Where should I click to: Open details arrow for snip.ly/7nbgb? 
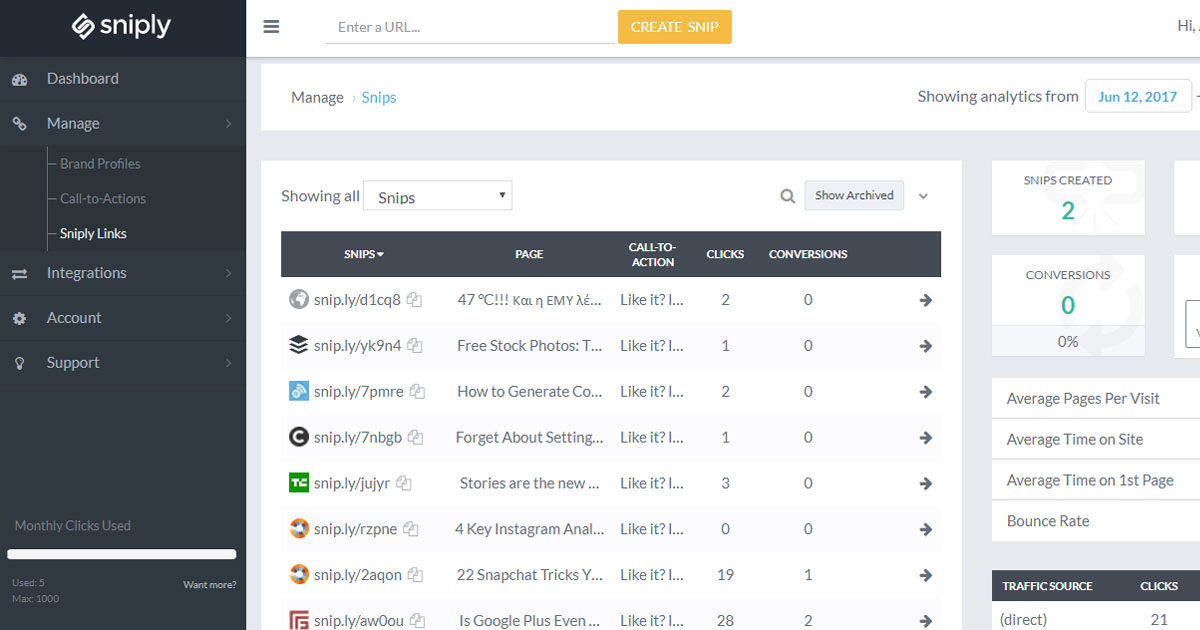(x=926, y=437)
